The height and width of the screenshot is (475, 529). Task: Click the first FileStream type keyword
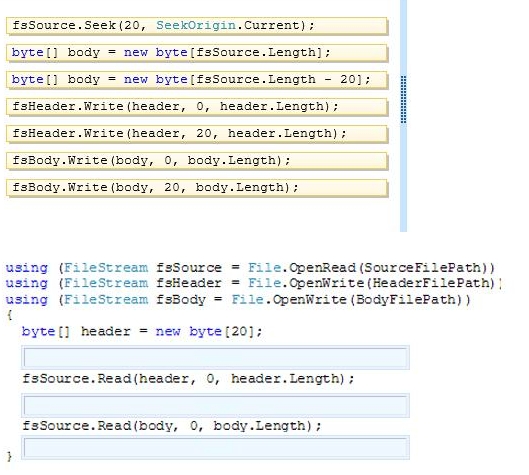point(106,268)
